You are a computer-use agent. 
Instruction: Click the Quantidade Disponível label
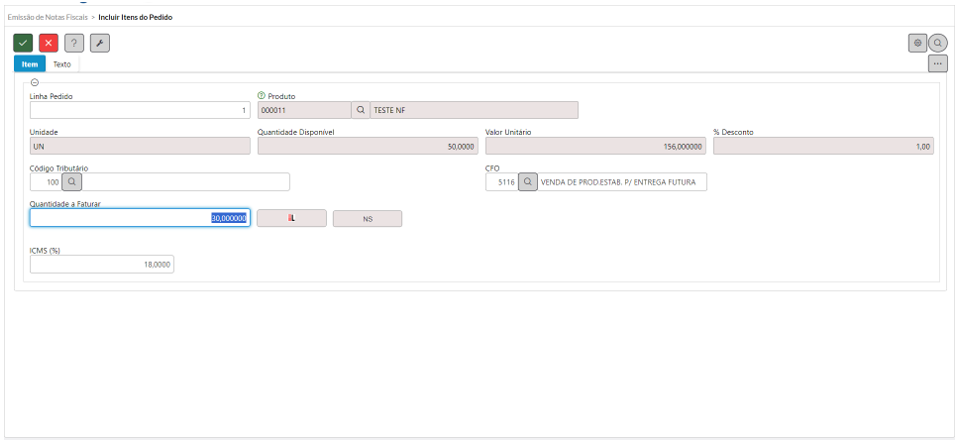(x=296, y=132)
